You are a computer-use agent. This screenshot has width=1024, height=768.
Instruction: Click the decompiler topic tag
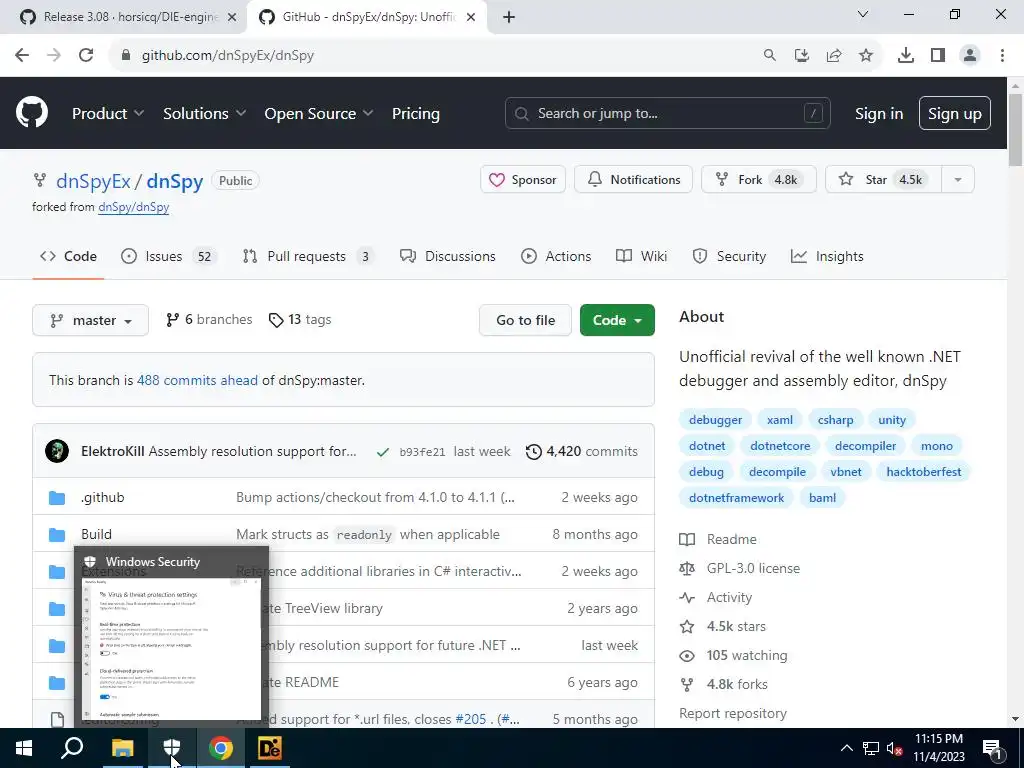pos(865,446)
